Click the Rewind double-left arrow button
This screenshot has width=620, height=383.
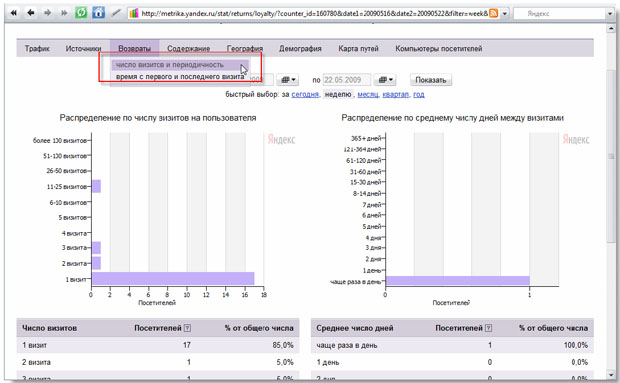click(14, 13)
